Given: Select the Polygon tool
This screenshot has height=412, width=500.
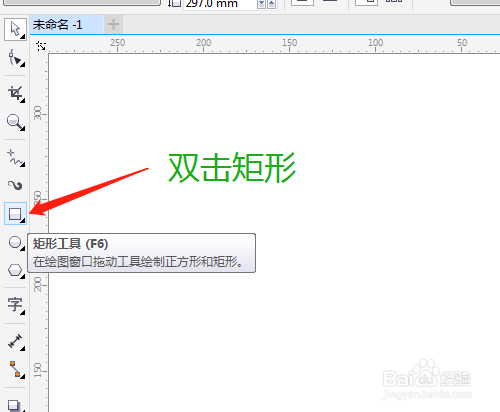Looking at the screenshot, I should click(x=15, y=270).
